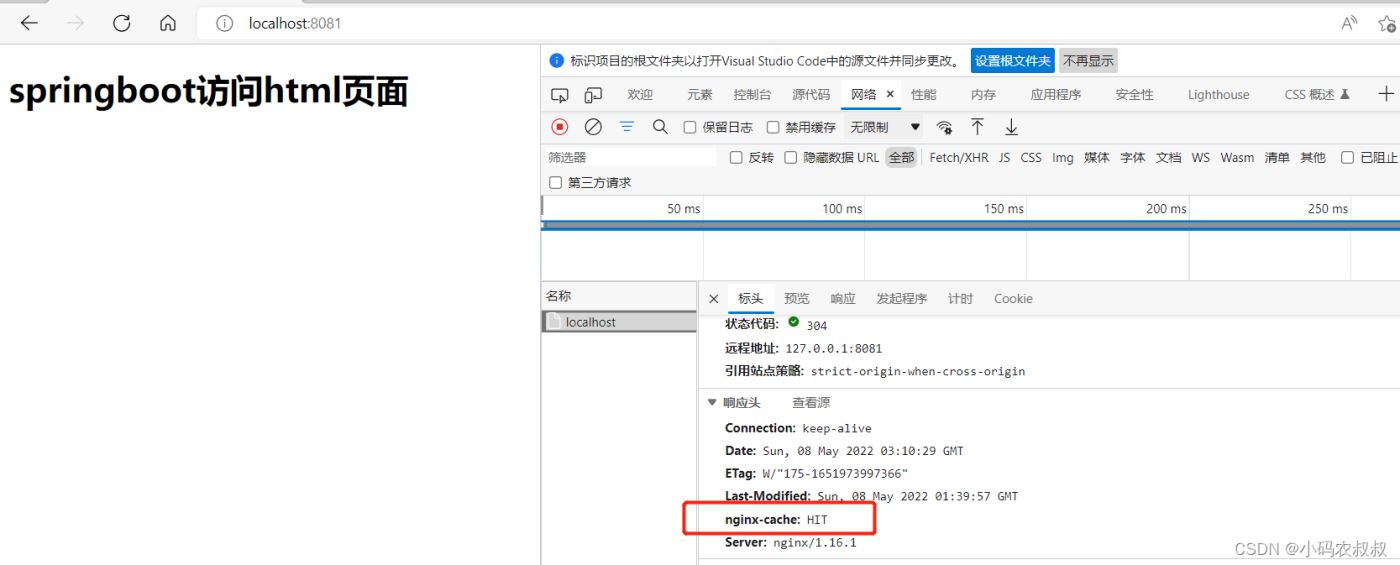Click the import HAR upload arrow icon
This screenshot has height=565, width=1400.
click(x=978, y=127)
